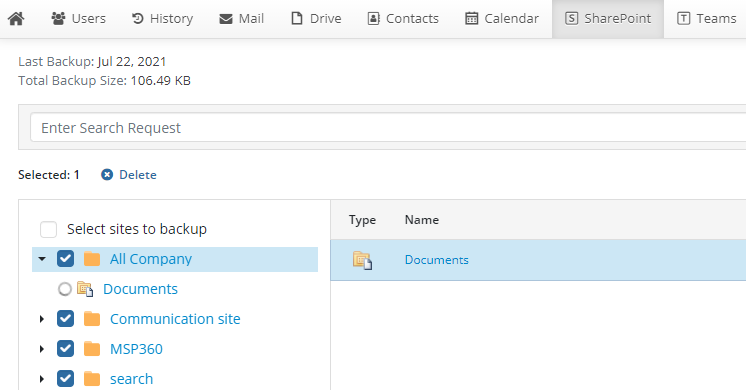Image resolution: width=746 pixels, height=390 pixels.
Task: Switch to the Teams tab
Action: (707, 19)
